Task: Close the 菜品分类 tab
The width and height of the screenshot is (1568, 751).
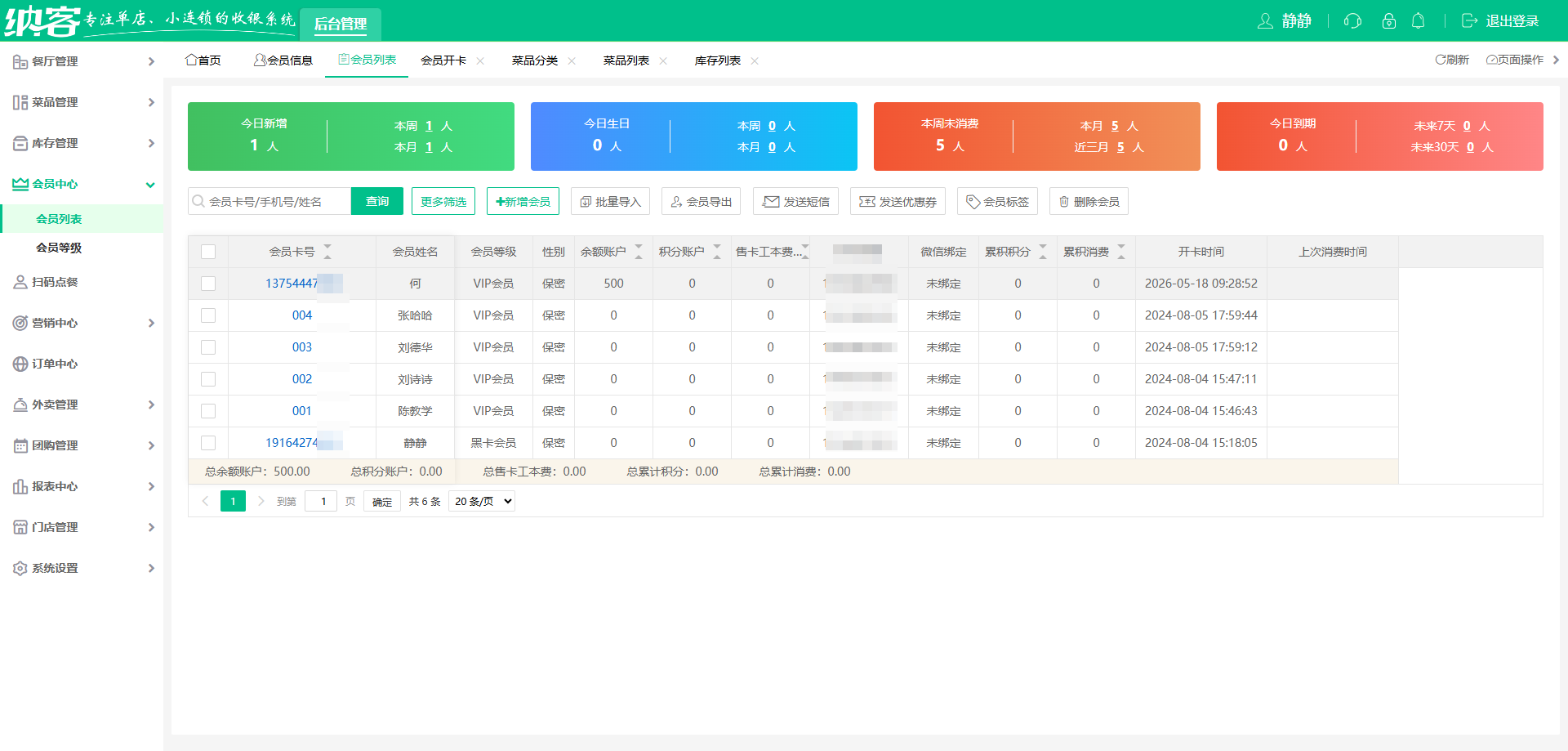Action: (572, 60)
